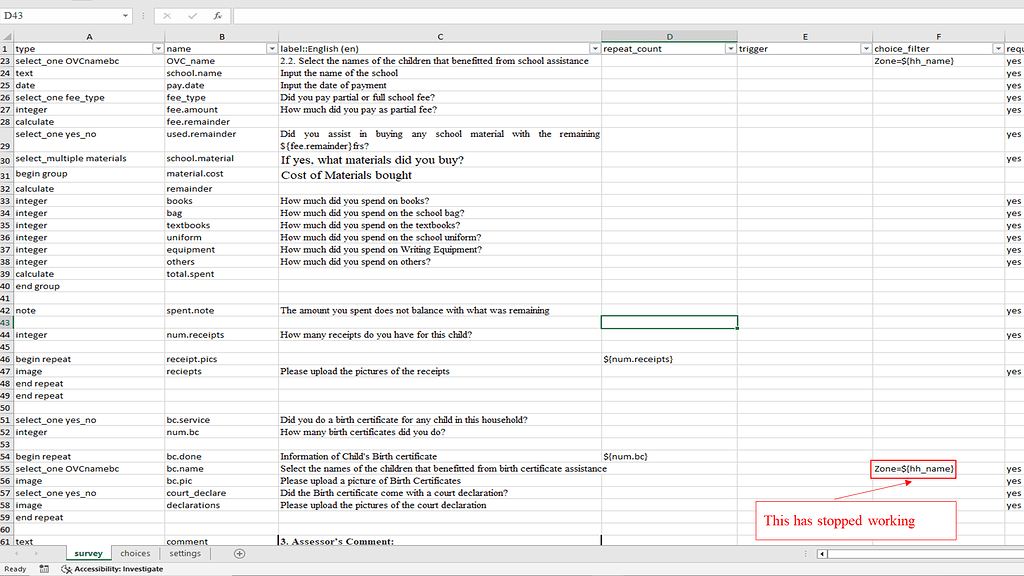Viewport: 1024px width, 576px height.
Task: Open the filter dropdown on trigger column
Action: point(866,48)
